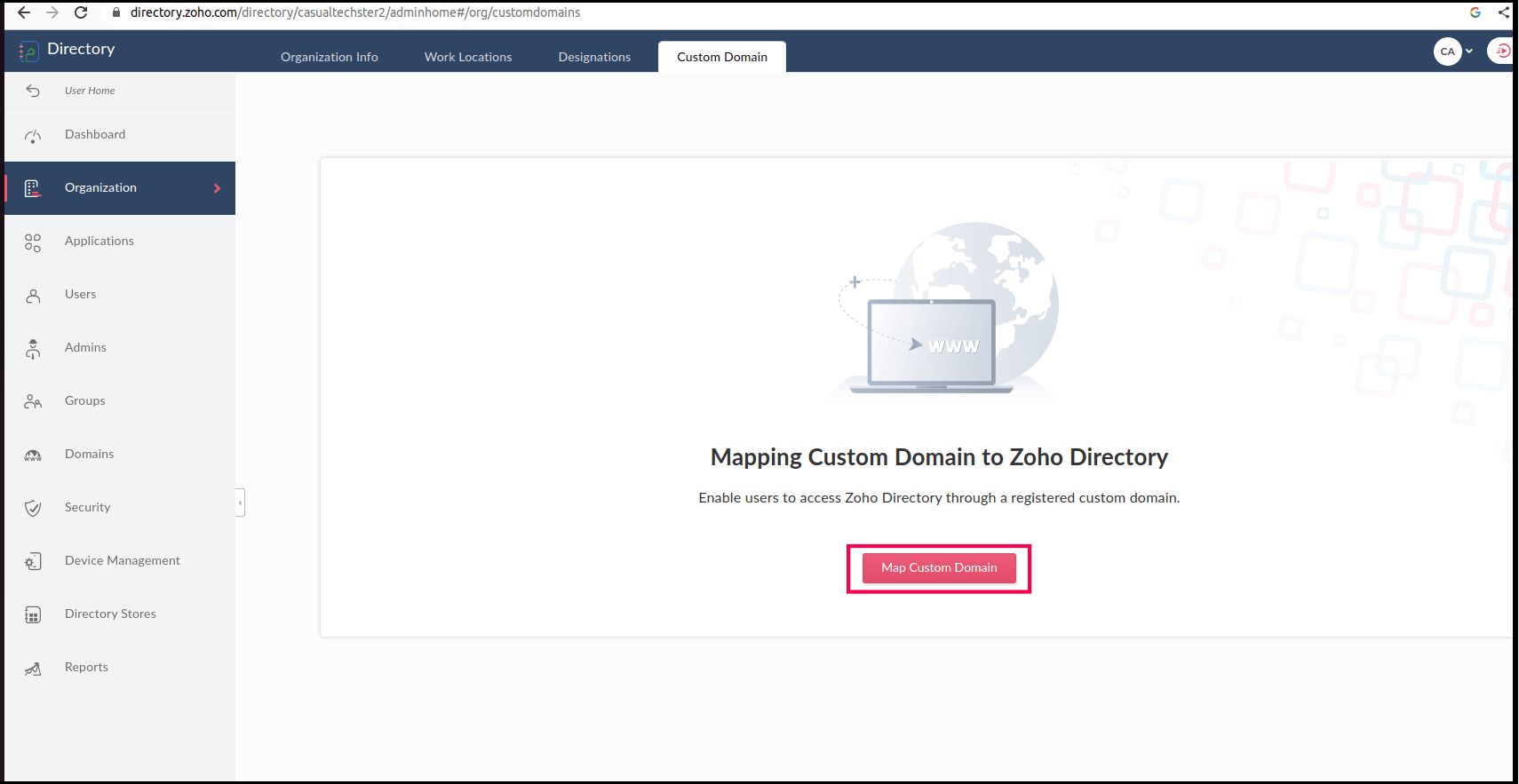Open the CA profile avatar

click(1448, 51)
